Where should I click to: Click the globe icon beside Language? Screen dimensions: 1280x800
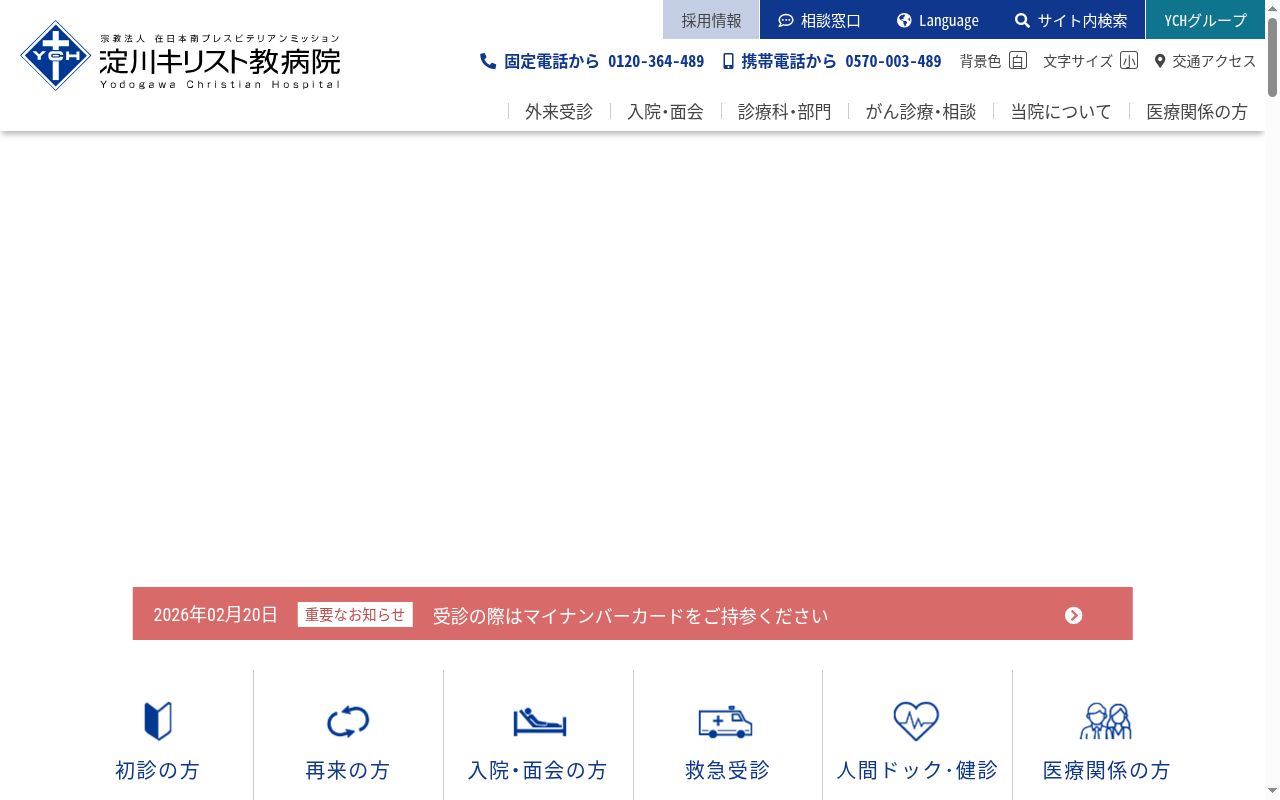pyautogui.click(x=904, y=20)
